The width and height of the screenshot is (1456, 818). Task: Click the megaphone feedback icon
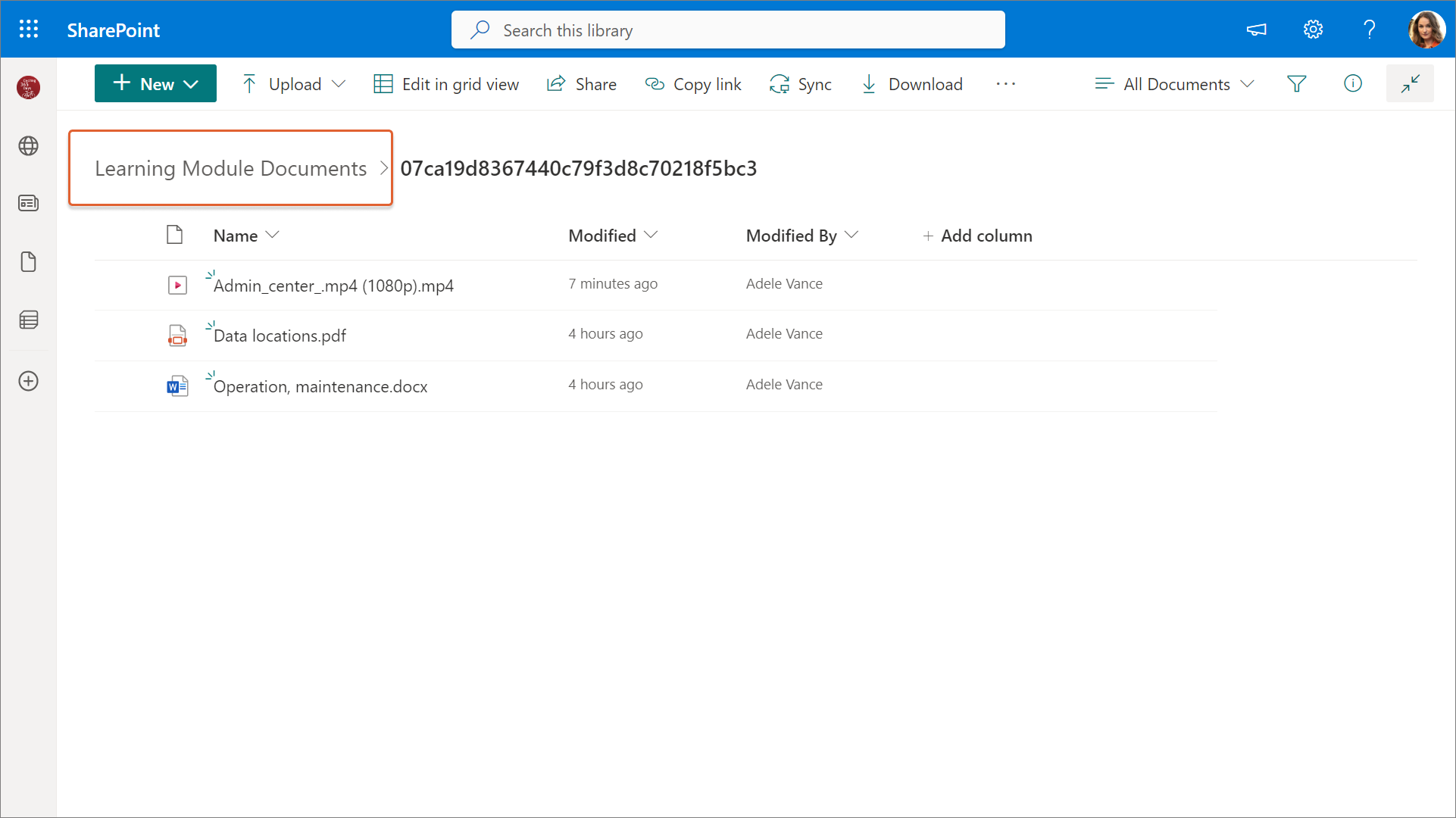pyautogui.click(x=1256, y=30)
